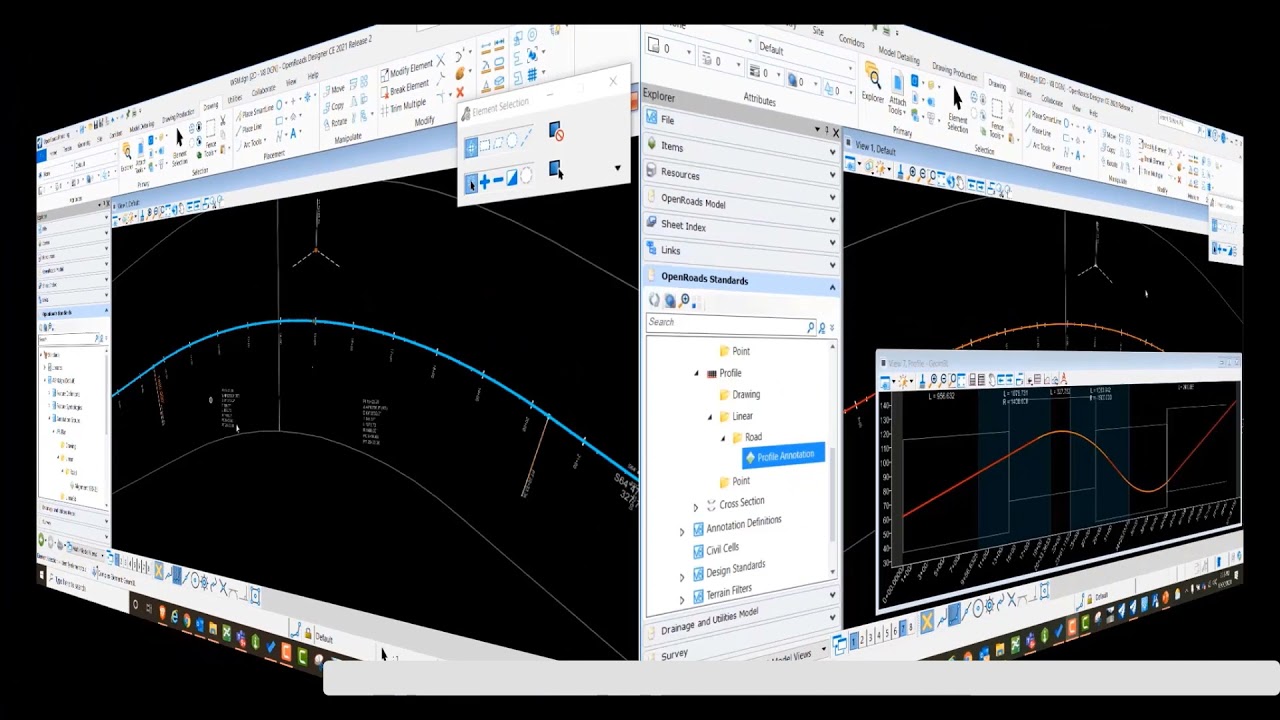Click Copy tool in left window ribbon
The image size is (1280, 720).
333,106
